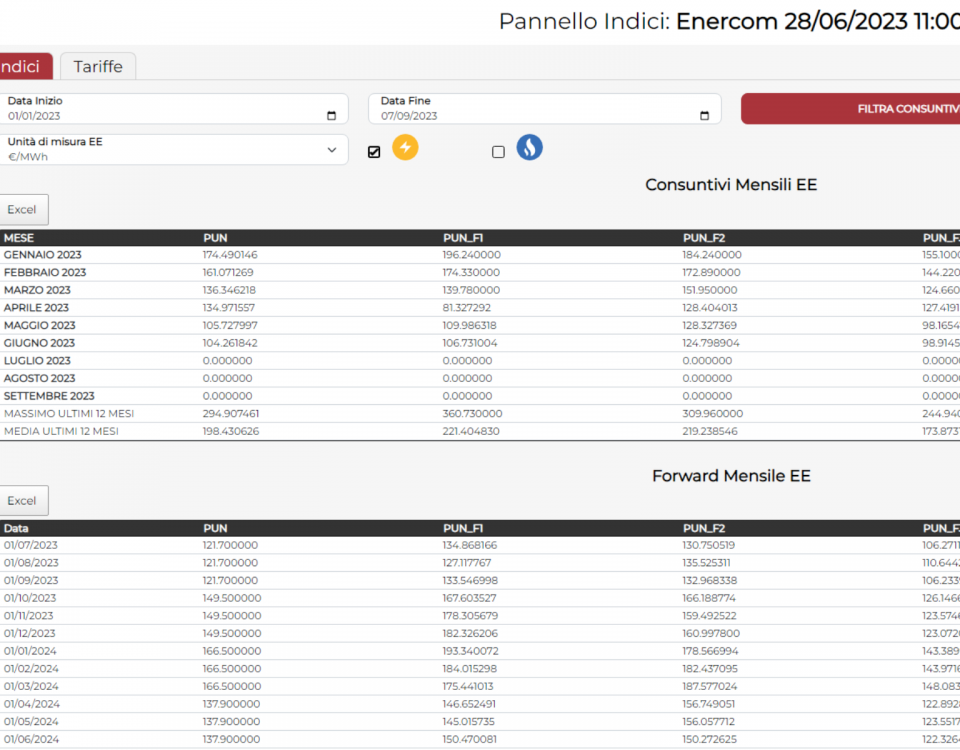Select the Indici tab
The width and height of the screenshot is (960, 750).
point(22,67)
